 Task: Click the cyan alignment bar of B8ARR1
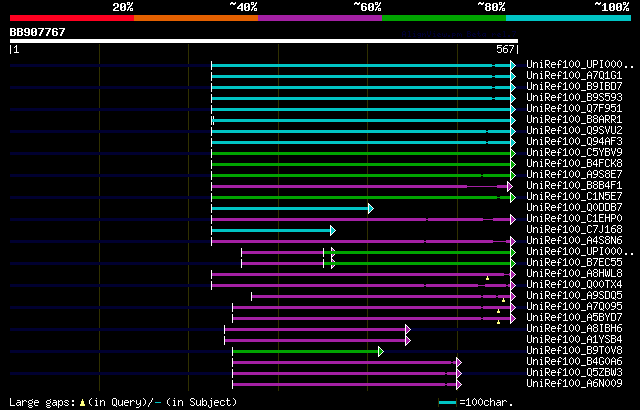coord(362,120)
